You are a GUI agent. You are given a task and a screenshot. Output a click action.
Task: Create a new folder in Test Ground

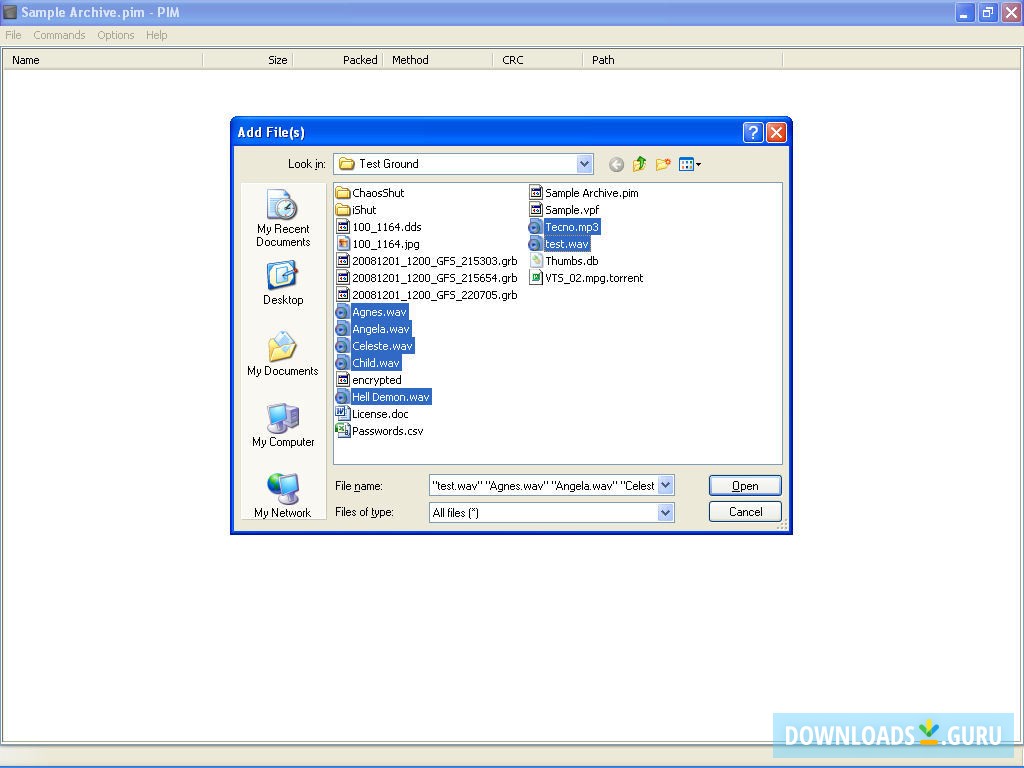tap(663, 163)
